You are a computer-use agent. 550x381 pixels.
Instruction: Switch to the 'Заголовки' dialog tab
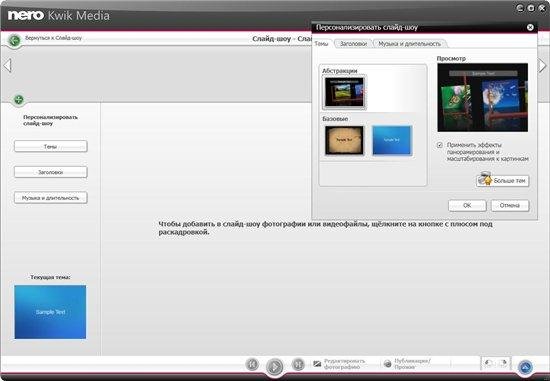[353, 44]
